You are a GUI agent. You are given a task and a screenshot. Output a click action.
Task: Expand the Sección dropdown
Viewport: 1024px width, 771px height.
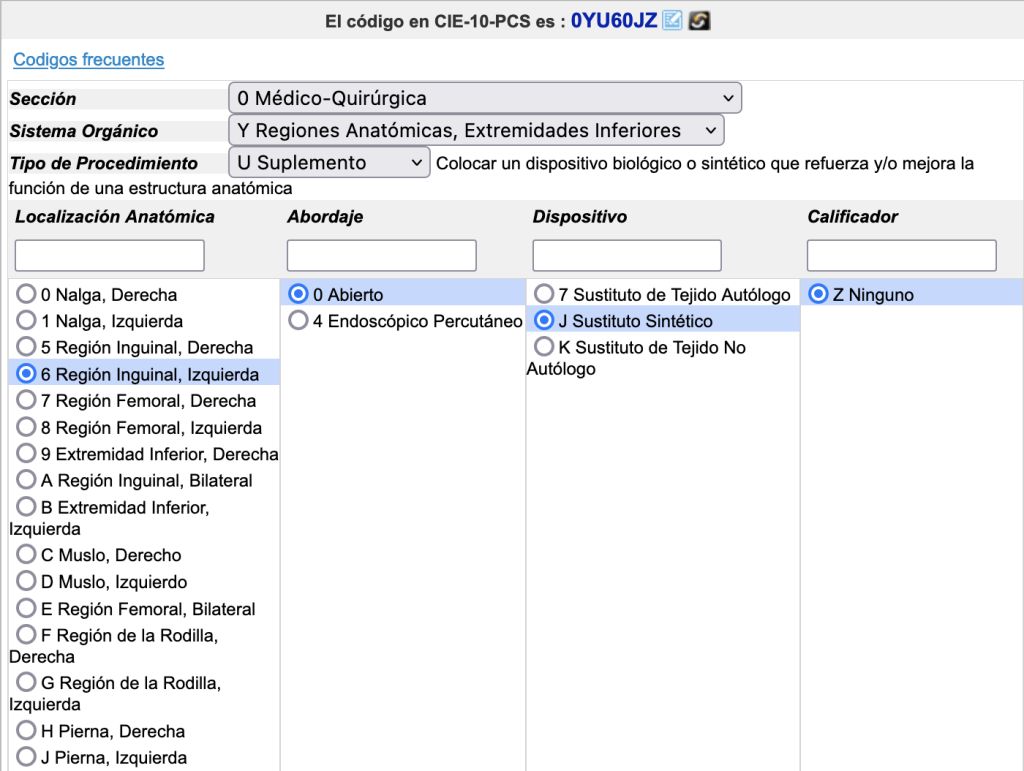pos(485,98)
